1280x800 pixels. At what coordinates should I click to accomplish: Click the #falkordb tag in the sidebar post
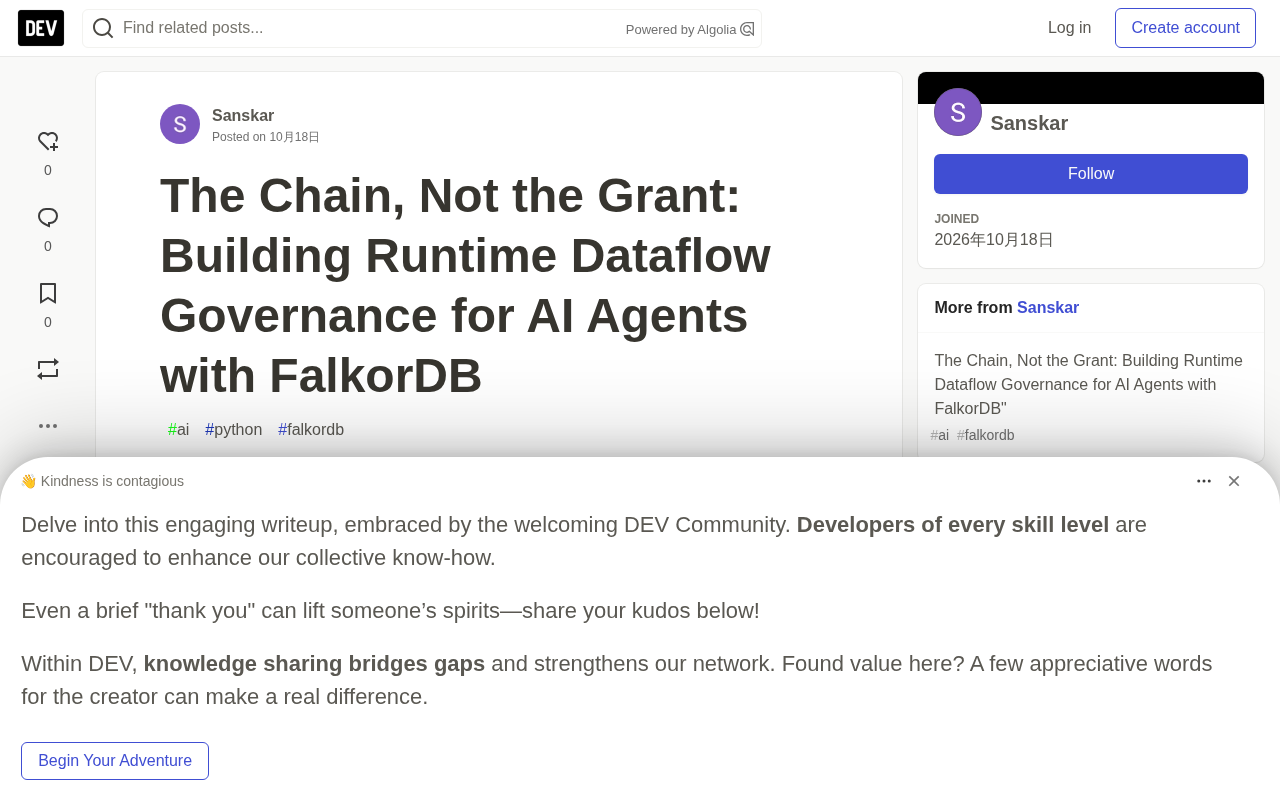[x=986, y=435]
